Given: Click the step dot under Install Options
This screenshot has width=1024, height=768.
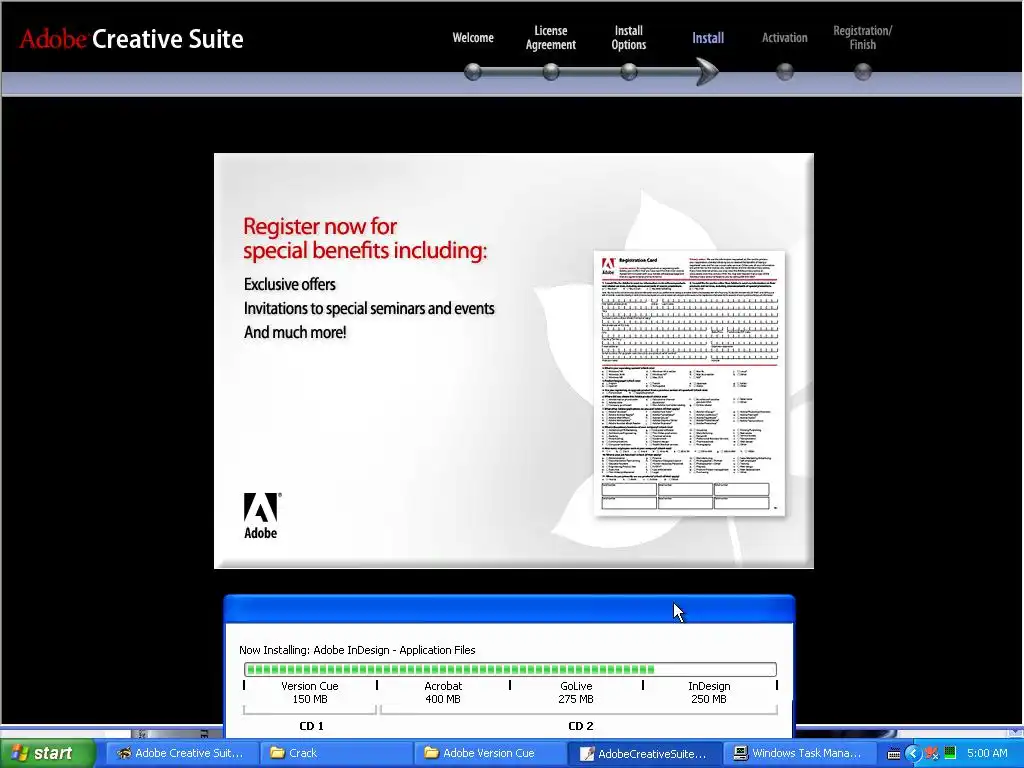Looking at the screenshot, I should pyautogui.click(x=628, y=72).
